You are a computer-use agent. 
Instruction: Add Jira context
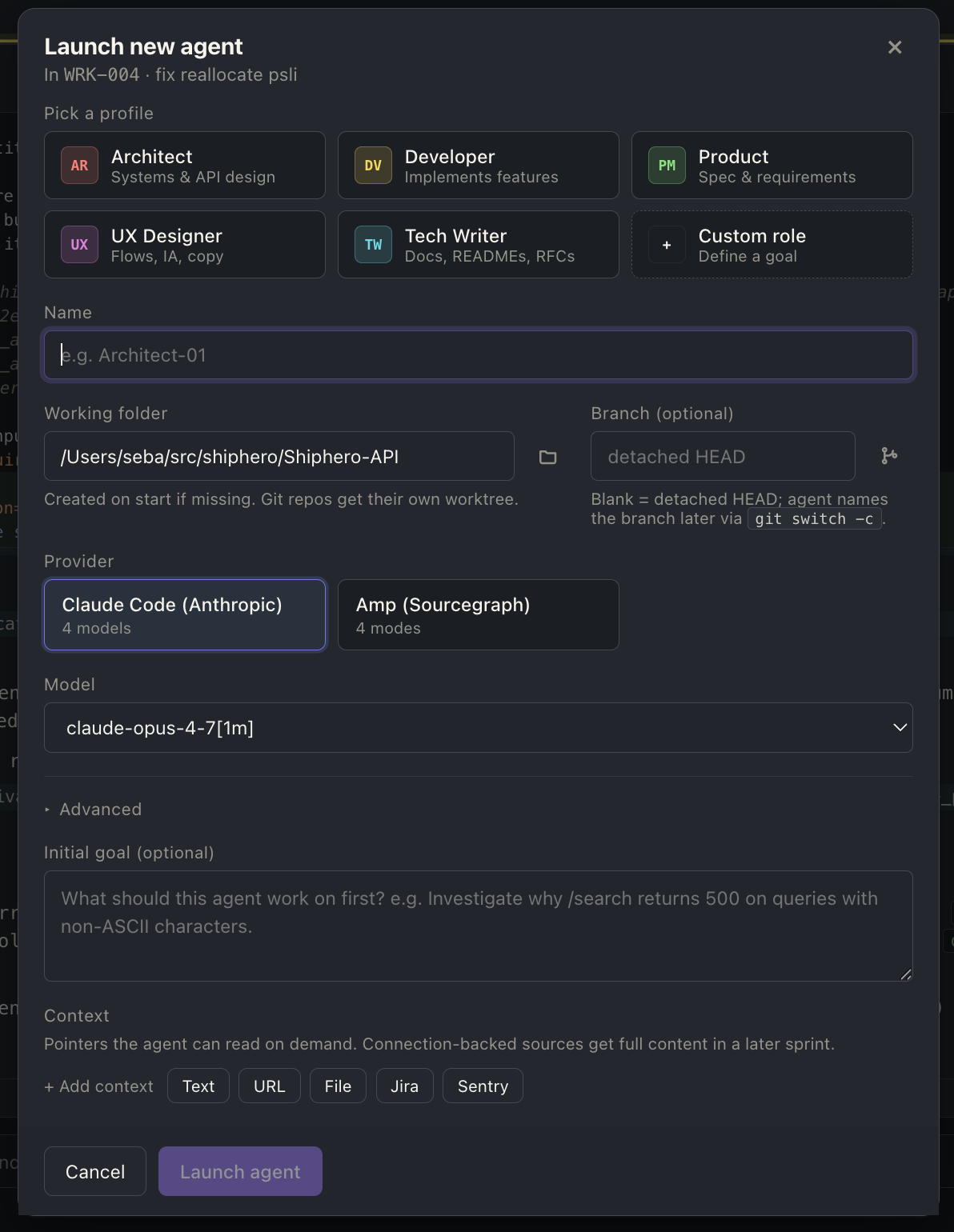404,1086
